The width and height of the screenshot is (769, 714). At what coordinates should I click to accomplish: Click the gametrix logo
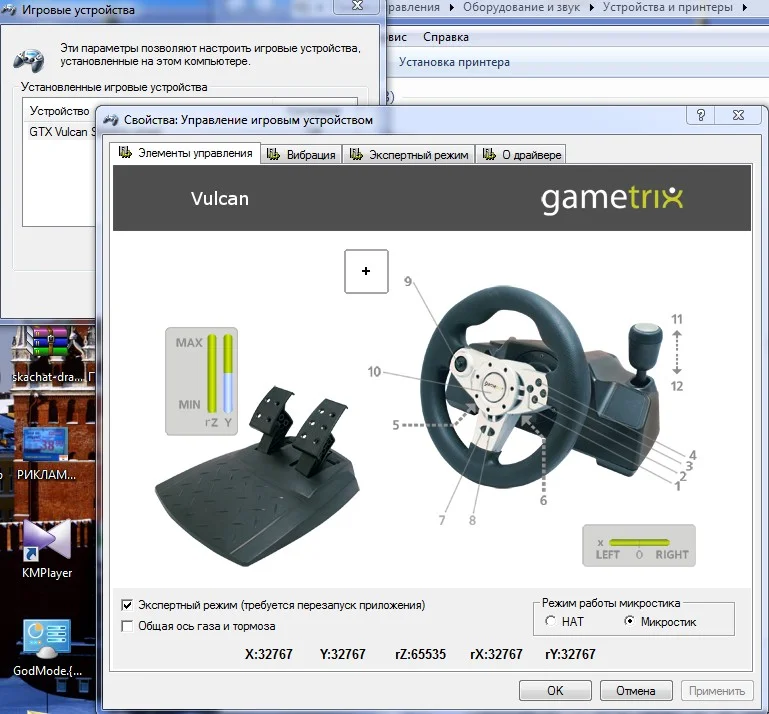point(612,197)
